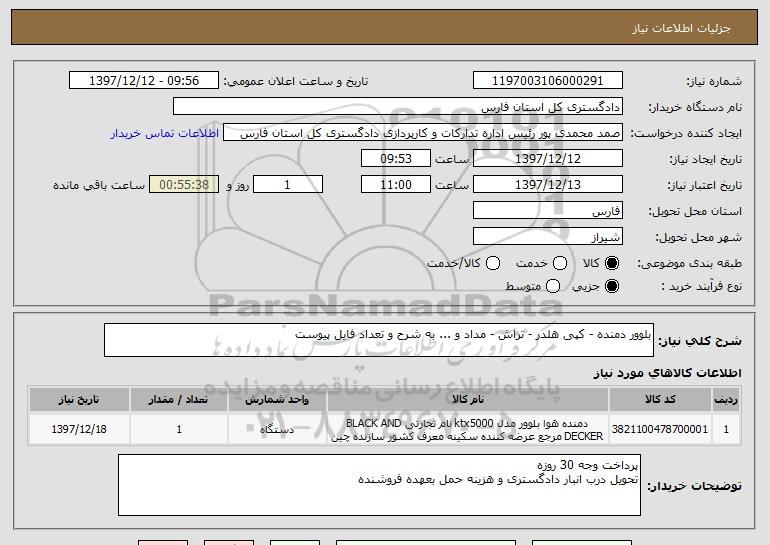Click the ردیف column header
This screenshot has width=770, height=545.
click(x=726, y=399)
